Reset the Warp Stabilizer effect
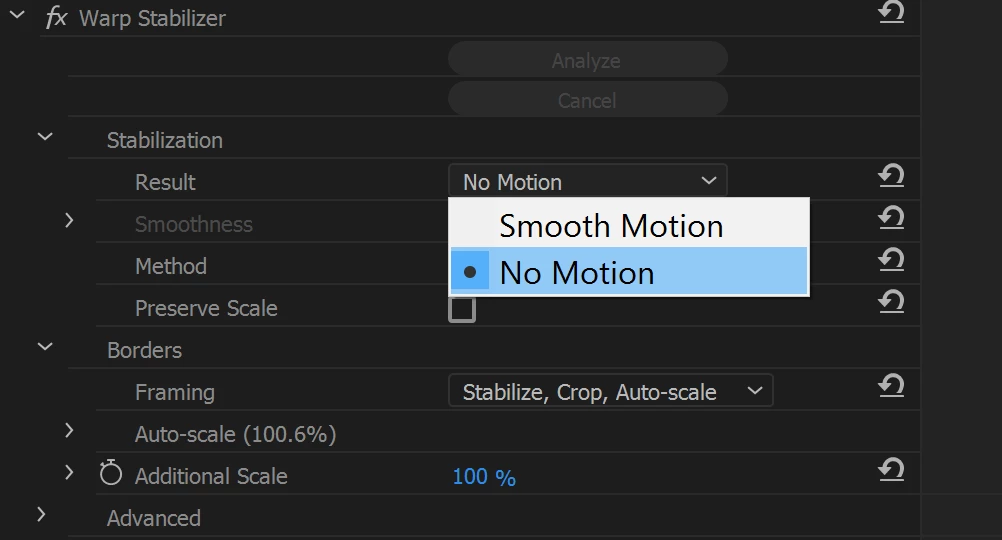The image size is (1002, 540). click(891, 12)
